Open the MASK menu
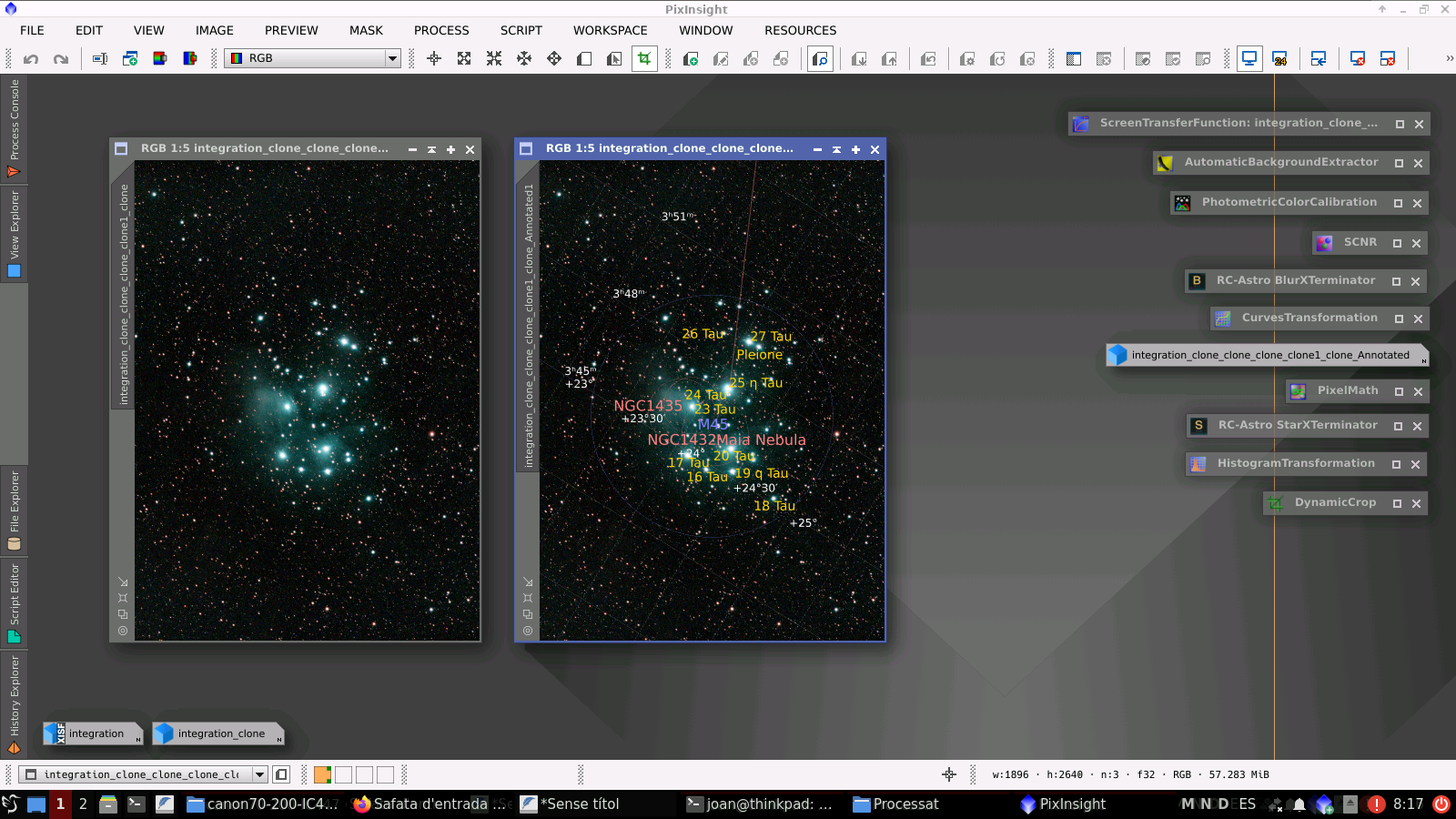 click(x=366, y=30)
